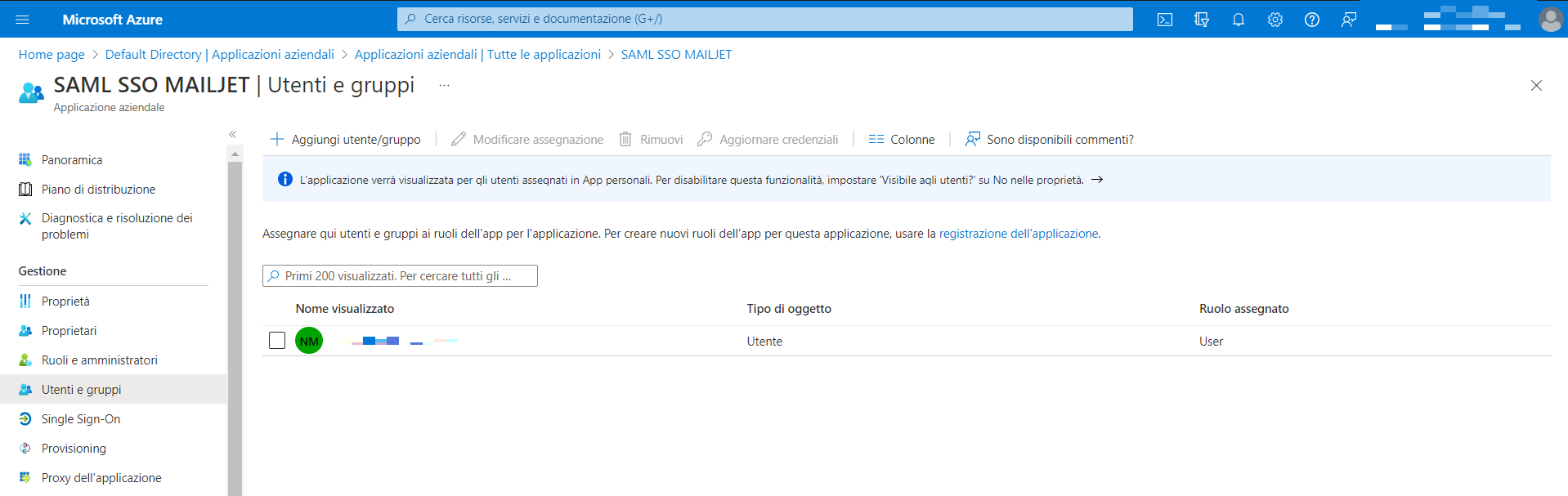Close the Utenti e gruppi blade
The image size is (1568, 496).
(x=1536, y=86)
